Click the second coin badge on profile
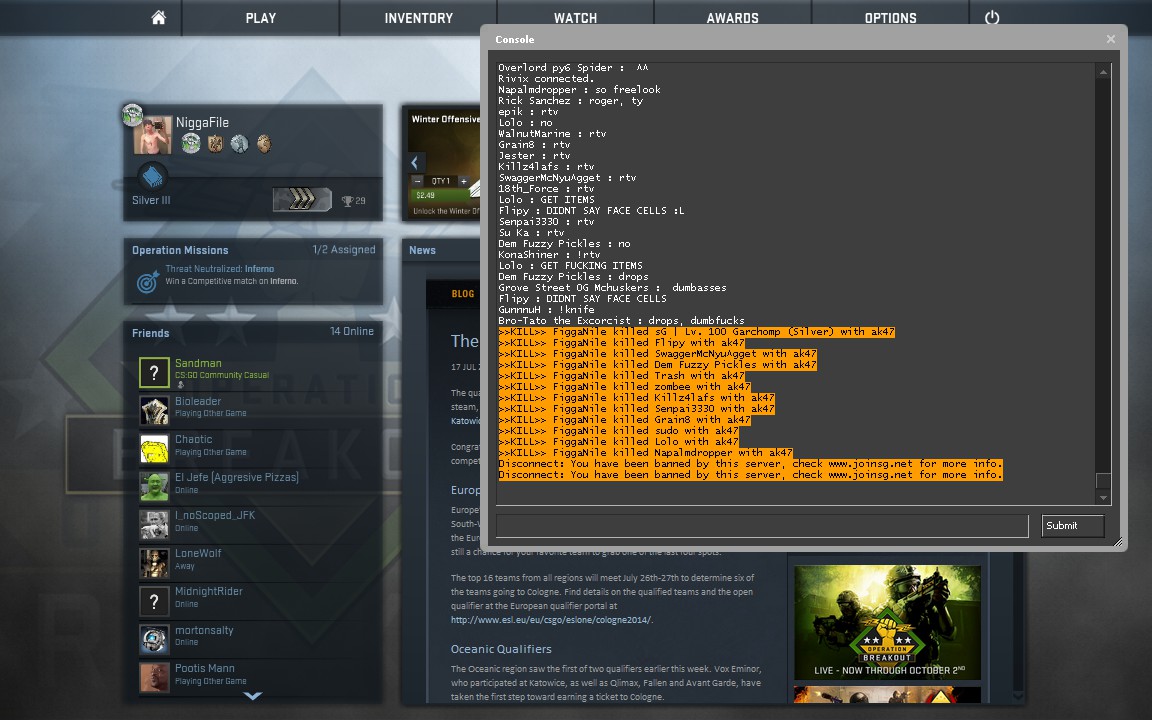Viewport: 1152px width, 720px height. coord(215,143)
